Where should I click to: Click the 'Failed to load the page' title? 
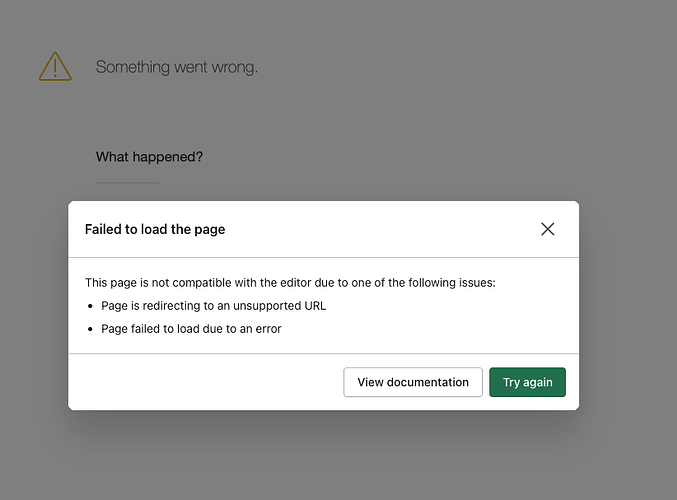tap(155, 229)
